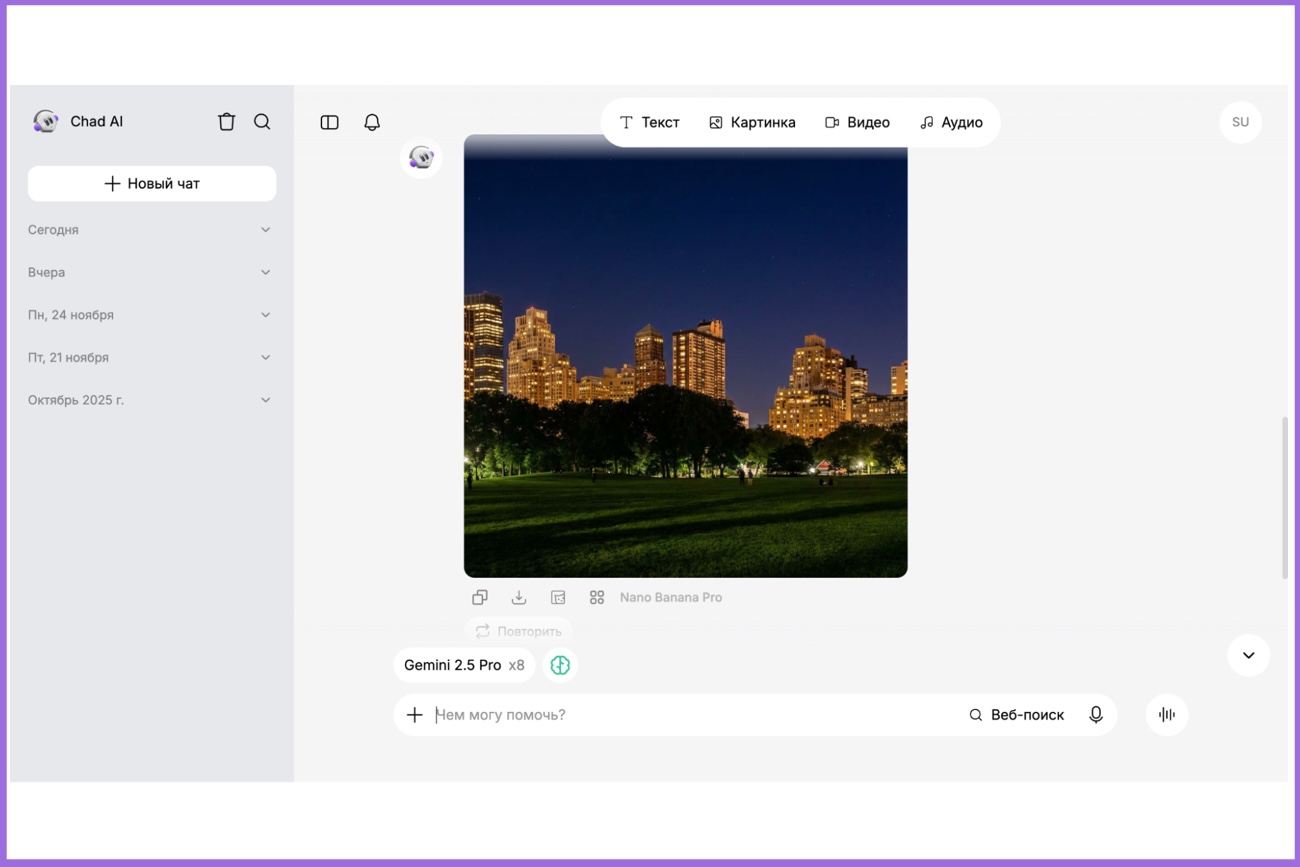The width and height of the screenshot is (1300, 867).
Task: Enable the Веб-поиск web search option
Action: click(1016, 715)
